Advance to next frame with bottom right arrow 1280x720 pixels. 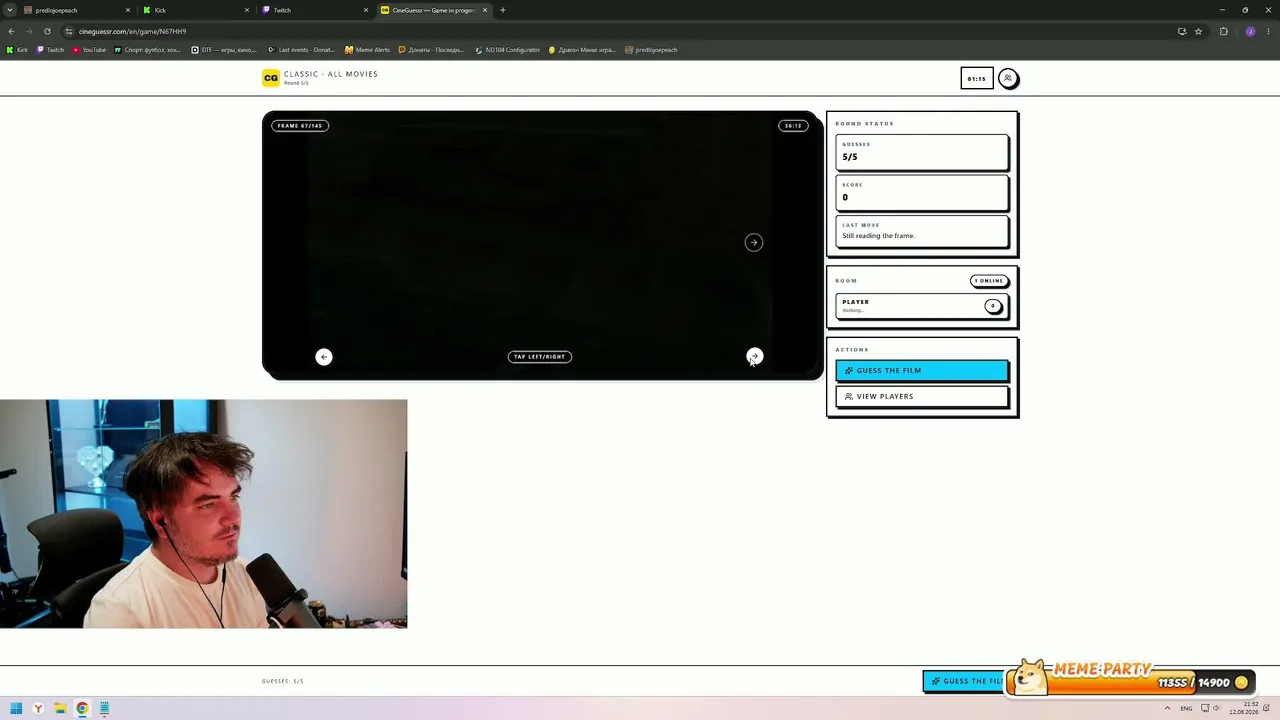pyautogui.click(x=755, y=357)
